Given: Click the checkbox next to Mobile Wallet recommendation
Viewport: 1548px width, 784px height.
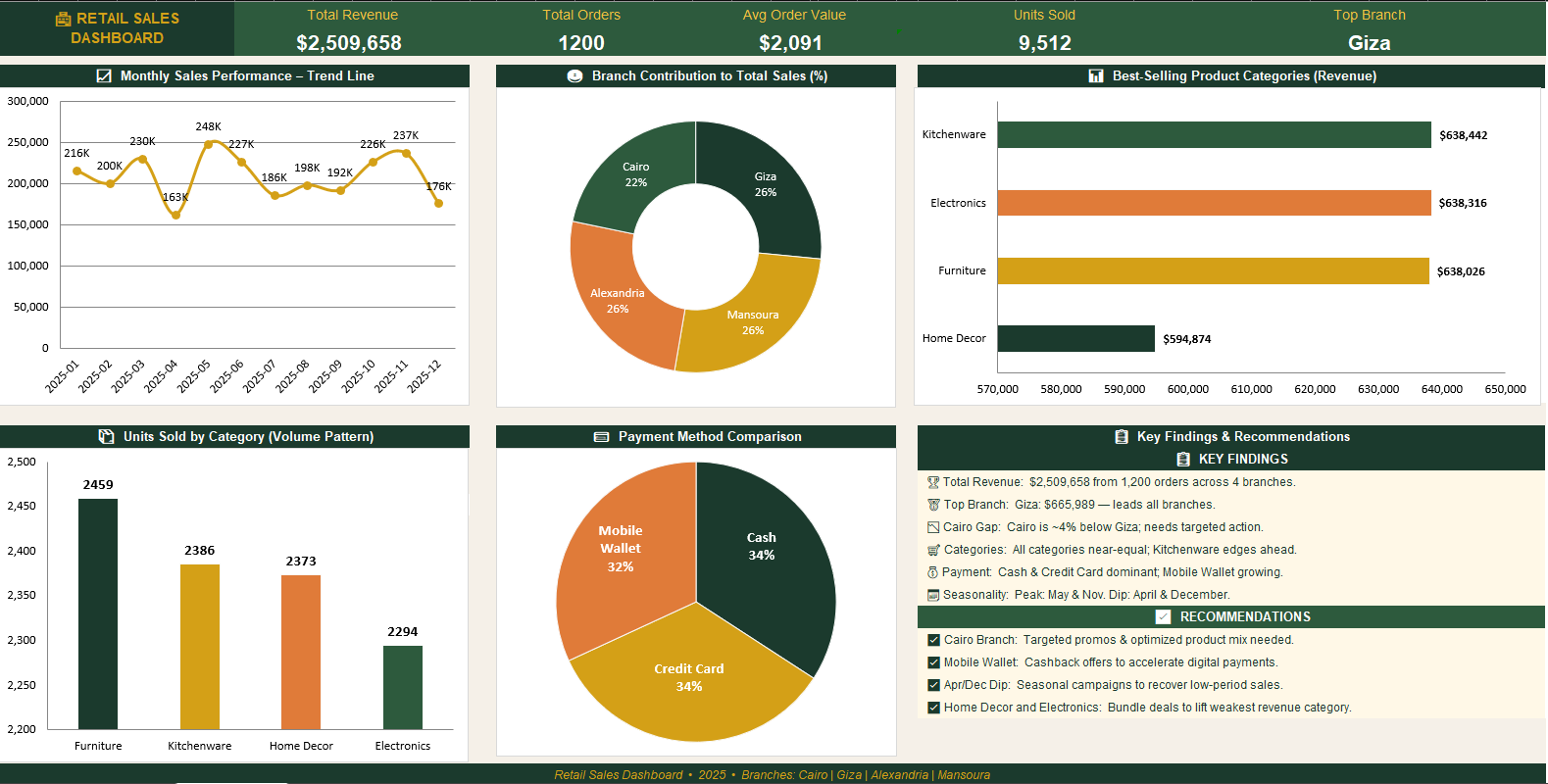Looking at the screenshot, I should [x=933, y=662].
